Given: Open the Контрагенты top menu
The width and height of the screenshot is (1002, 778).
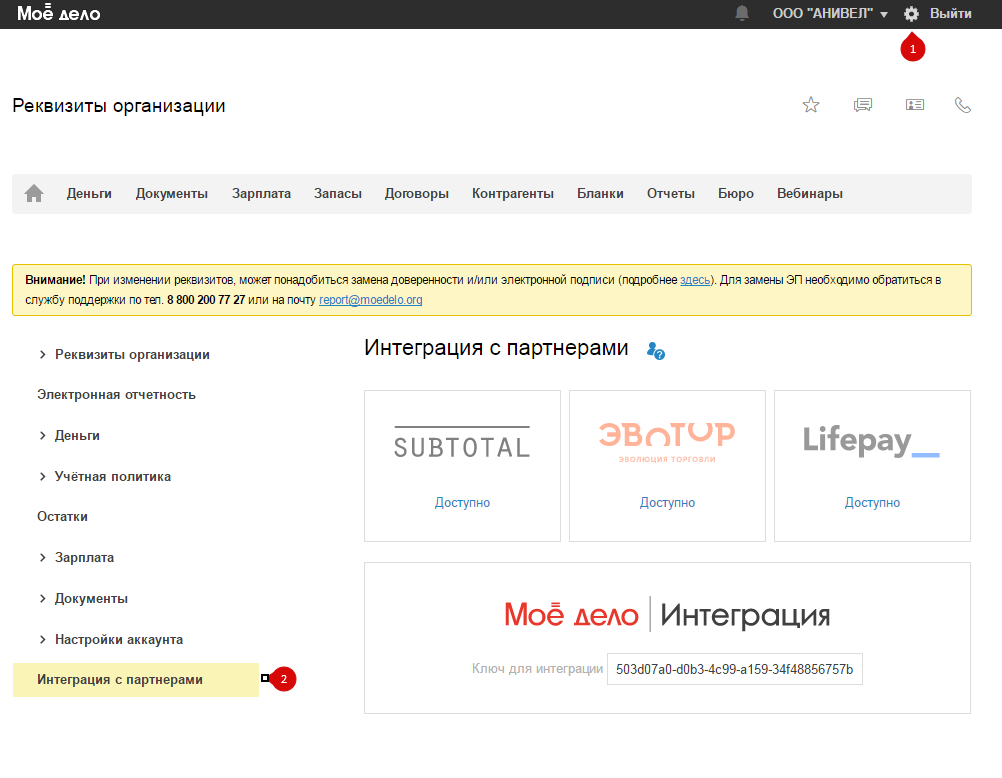Looking at the screenshot, I should coord(513,193).
